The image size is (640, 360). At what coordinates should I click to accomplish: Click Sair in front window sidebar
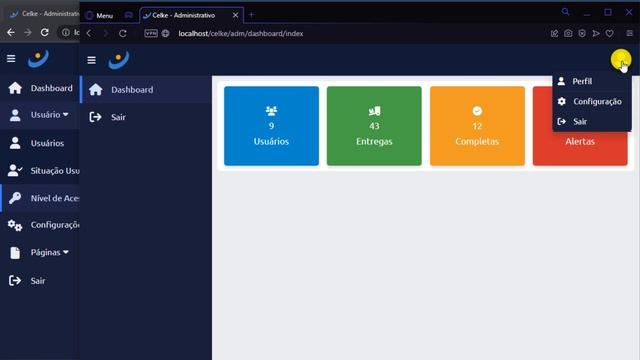146,117
